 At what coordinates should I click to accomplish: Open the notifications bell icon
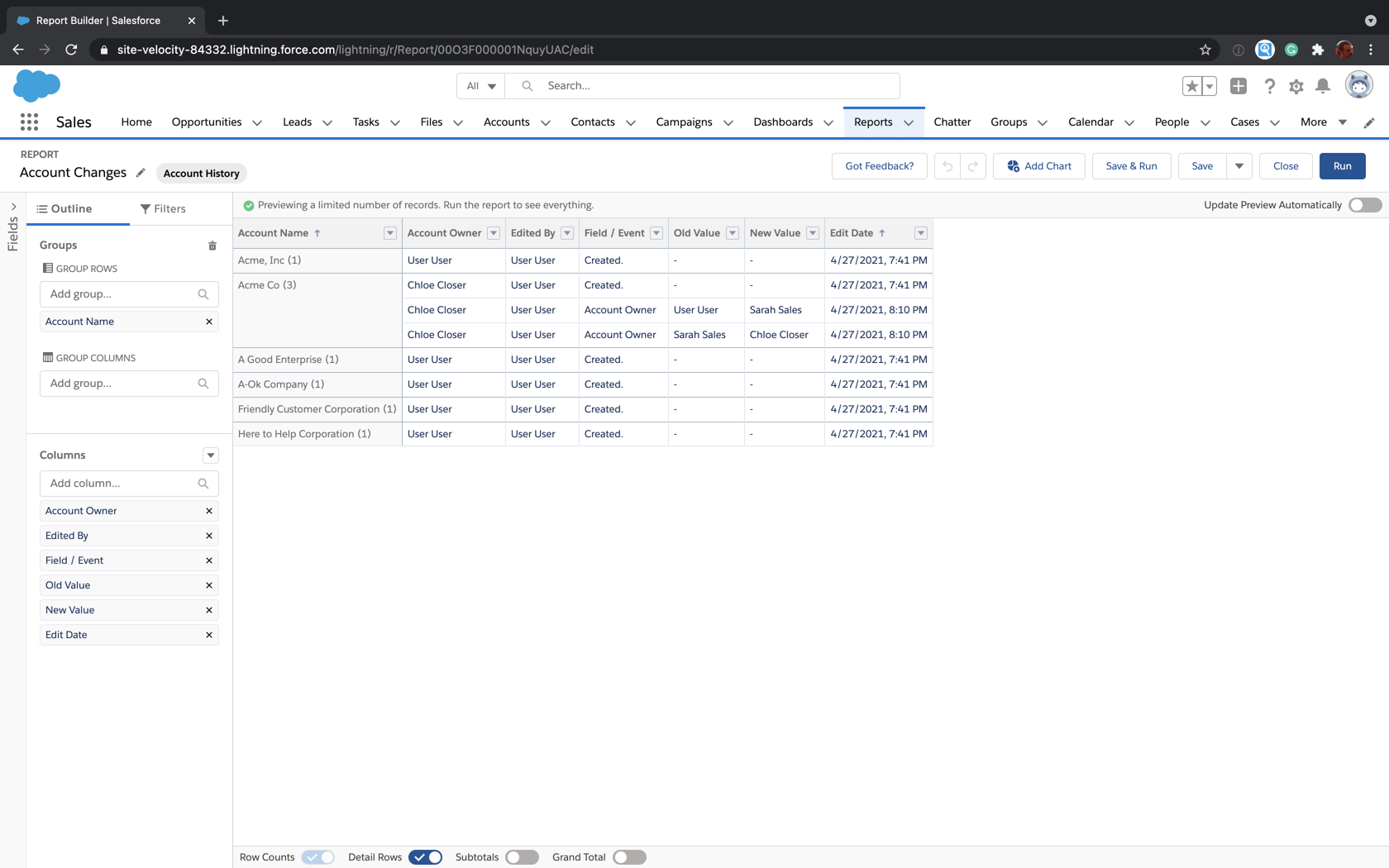click(1323, 85)
